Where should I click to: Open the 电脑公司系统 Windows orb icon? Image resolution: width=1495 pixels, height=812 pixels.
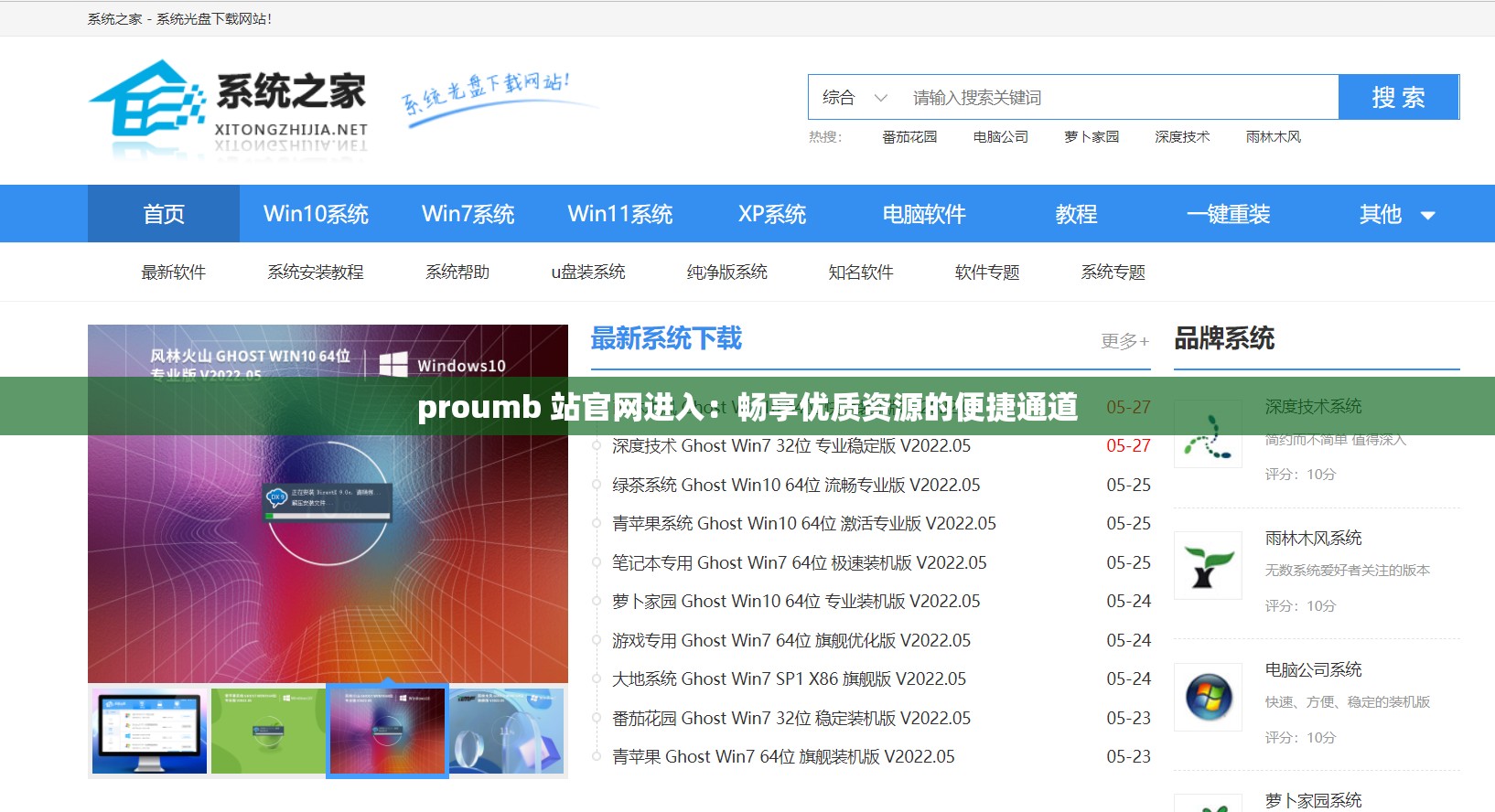pyautogui.click(x=1208, y=697)
